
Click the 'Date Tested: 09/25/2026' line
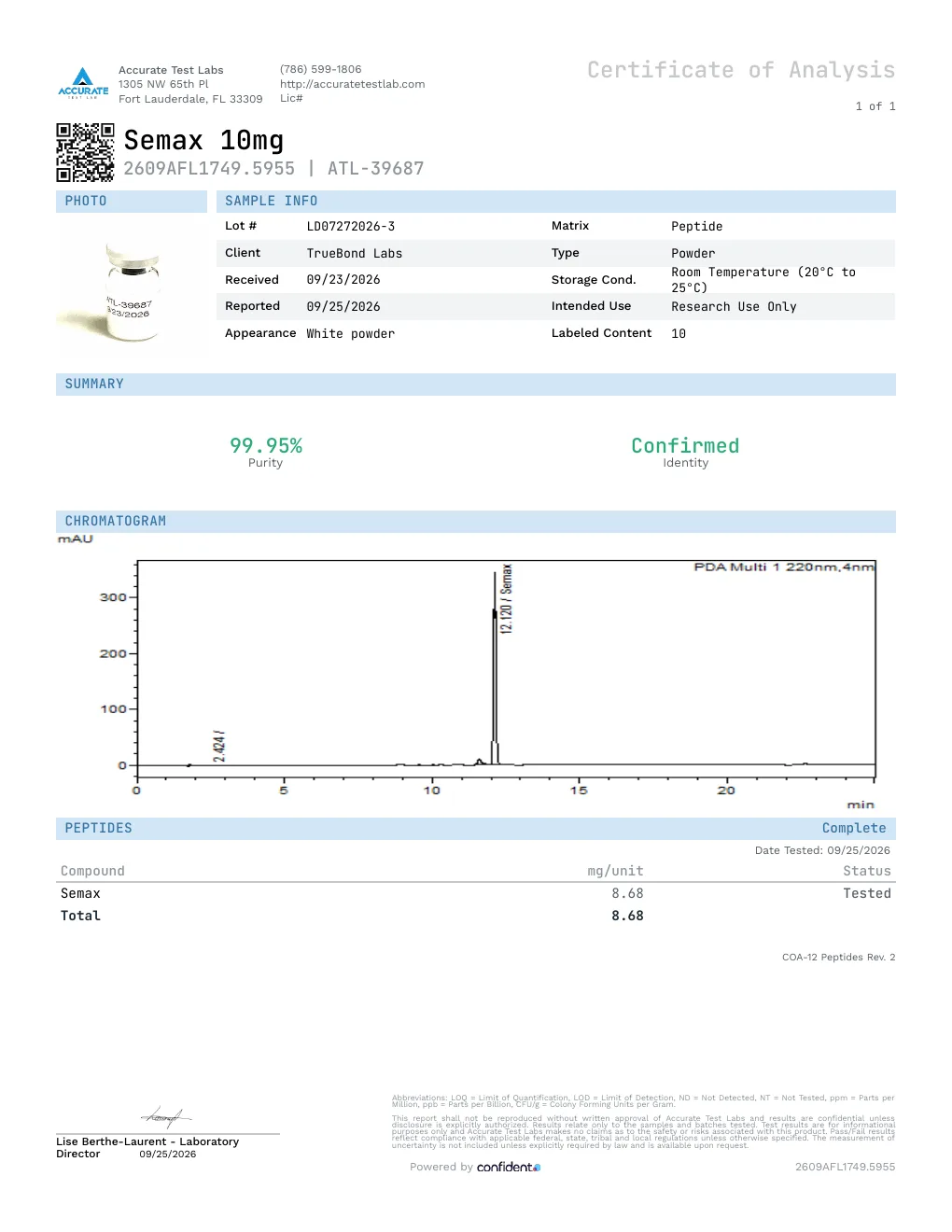[x=822, y=850]
